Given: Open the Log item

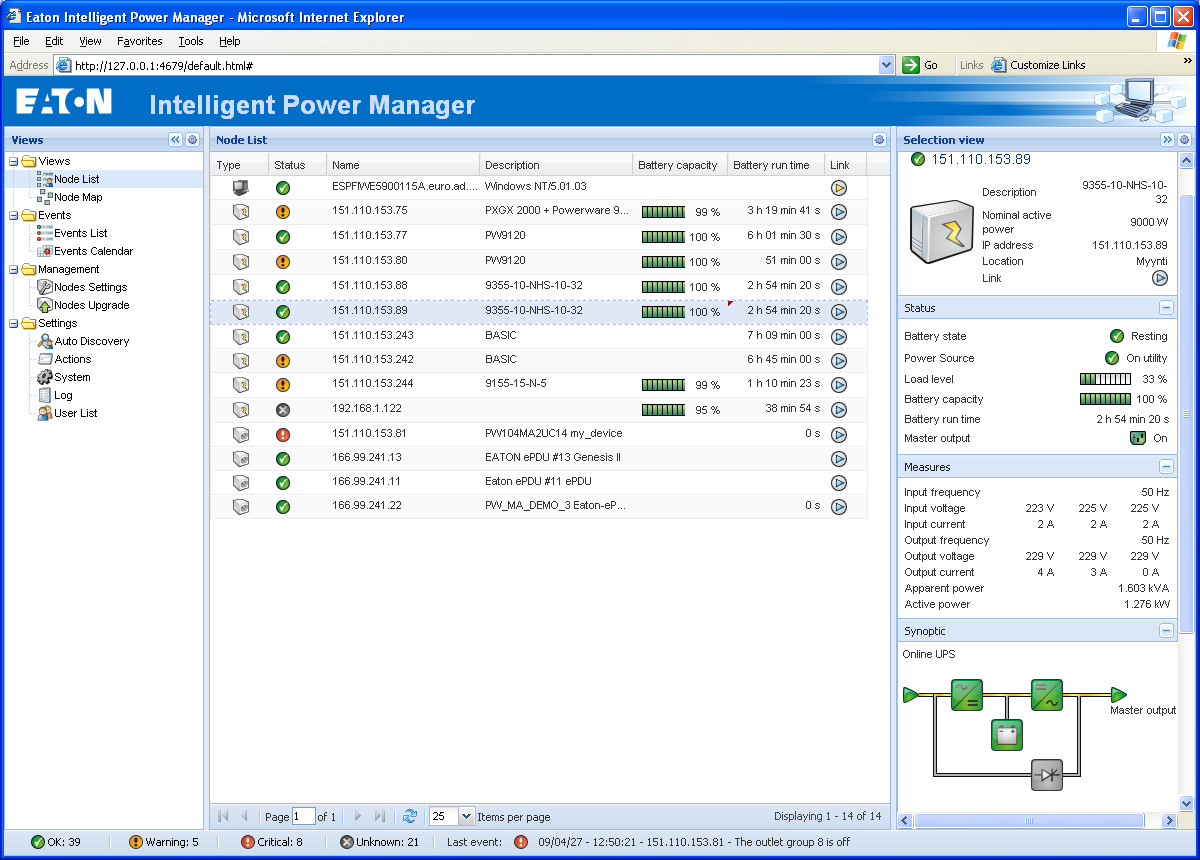Looking at the screenshot, I should pyautogui.click(x=63, y=395).
